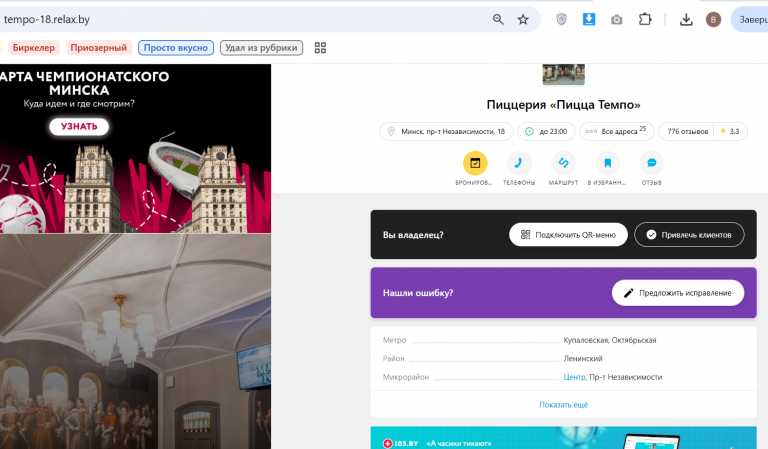768x449 pixels.
Task: Click Подключить QR-меню button
Action: pyautogui.click(x=568, y=235)
